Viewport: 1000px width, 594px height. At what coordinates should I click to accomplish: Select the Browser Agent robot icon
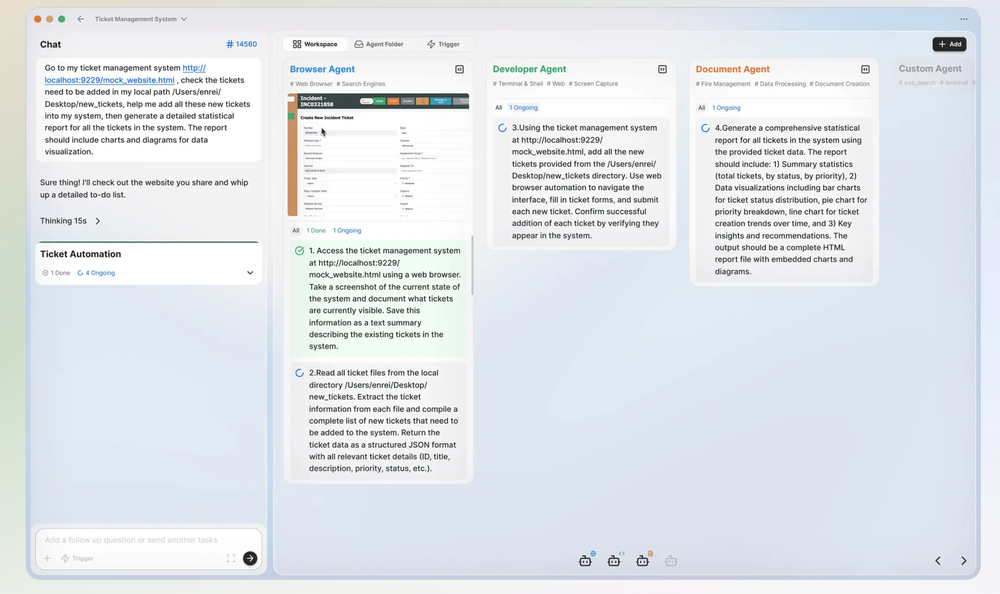(585, 560)
